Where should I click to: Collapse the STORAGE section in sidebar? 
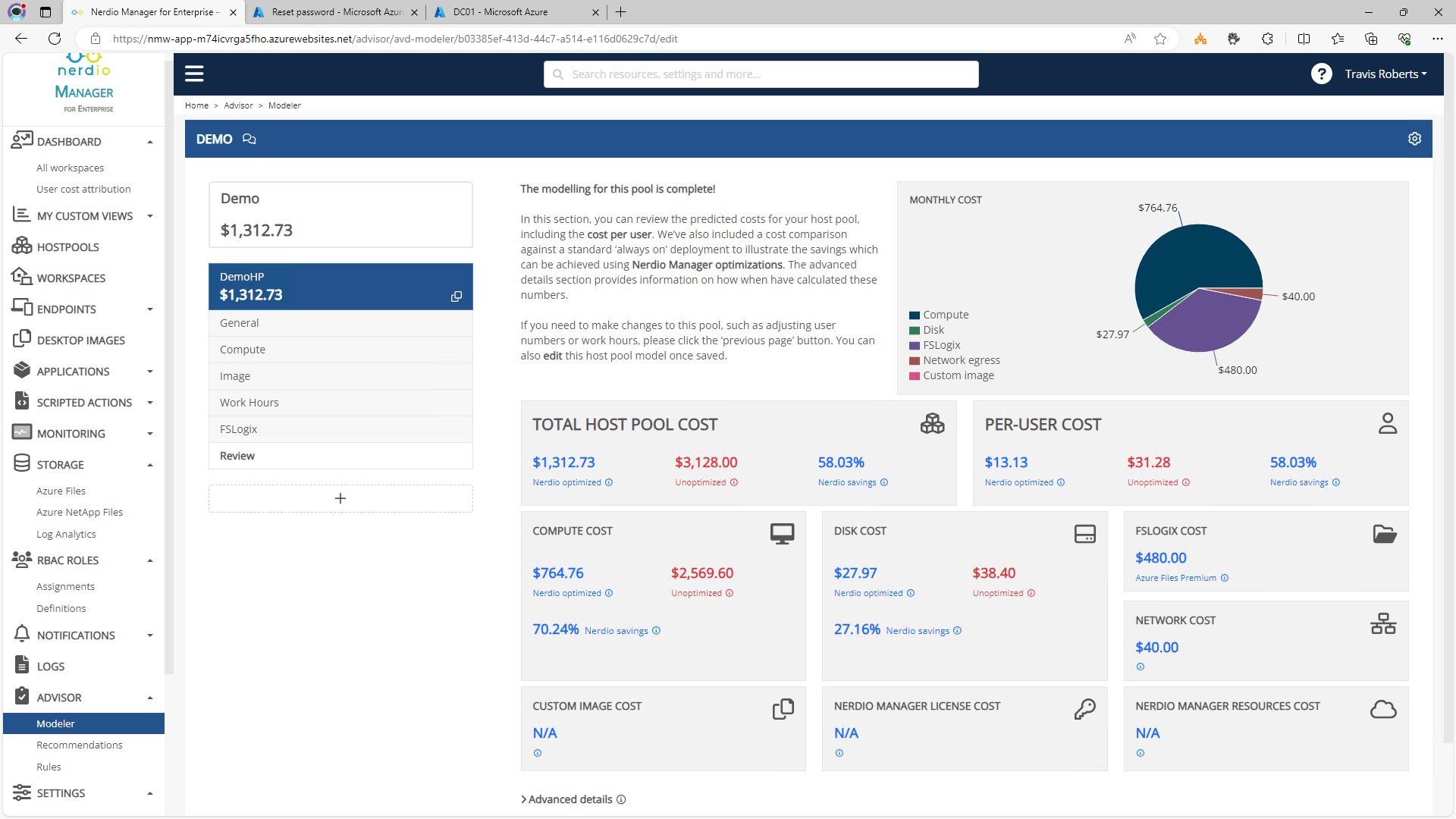pyautogui.click(x=149, y=464)
